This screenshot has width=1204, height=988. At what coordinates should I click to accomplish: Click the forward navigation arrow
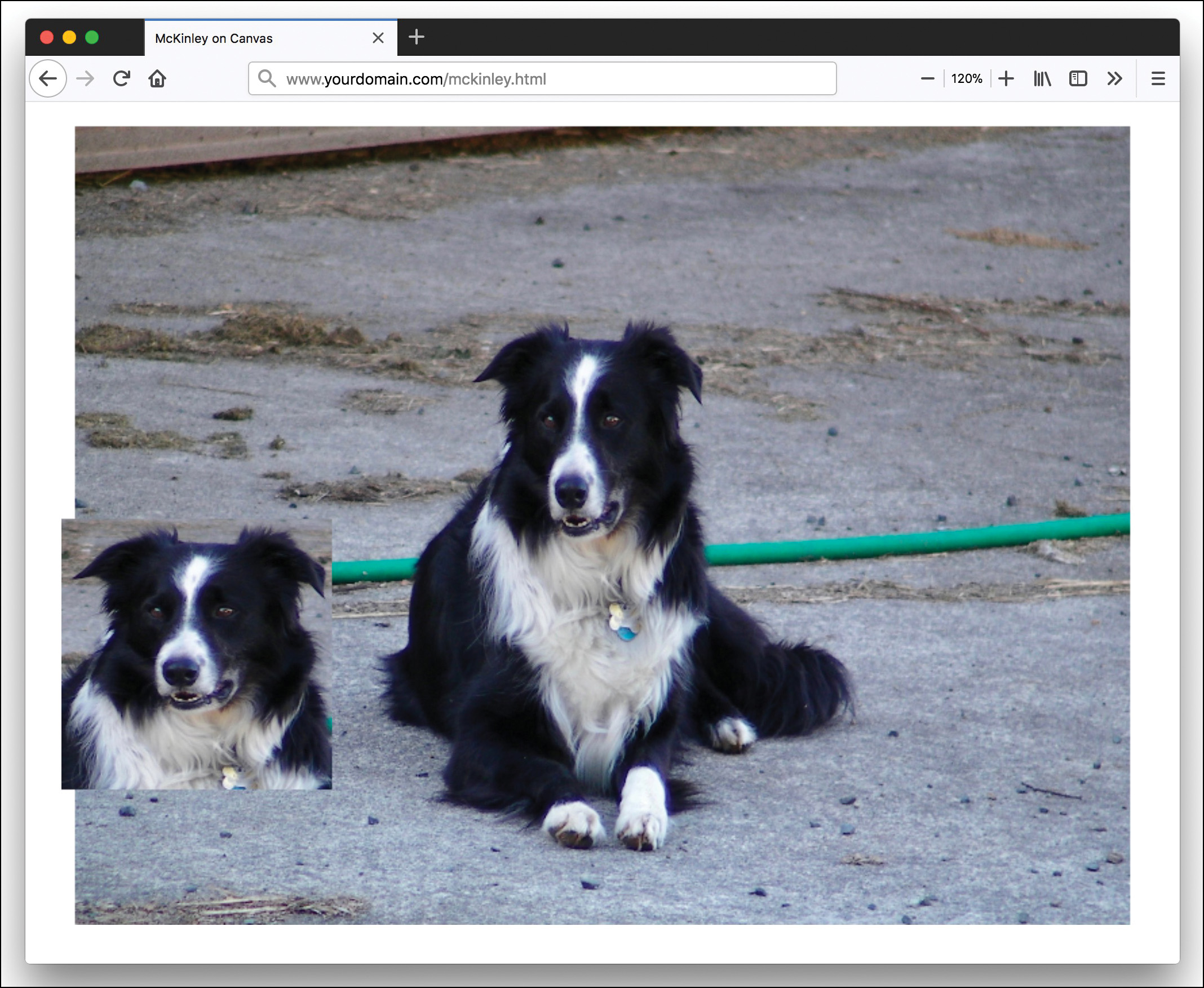click(x=85, y=78)
